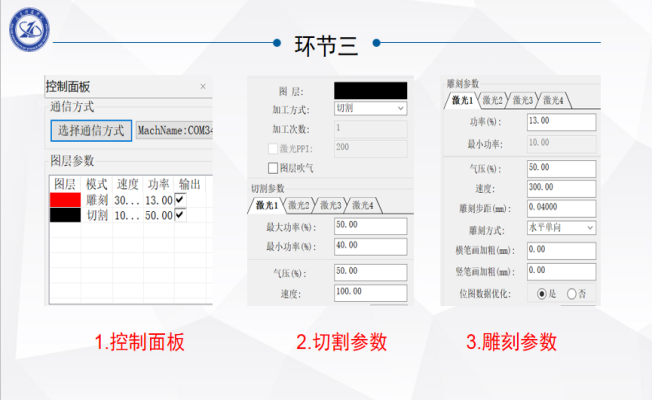Enable the 图层吹气 checkbox
The height and width of the screenshot is (400, 652).
(x=272, y=168)
